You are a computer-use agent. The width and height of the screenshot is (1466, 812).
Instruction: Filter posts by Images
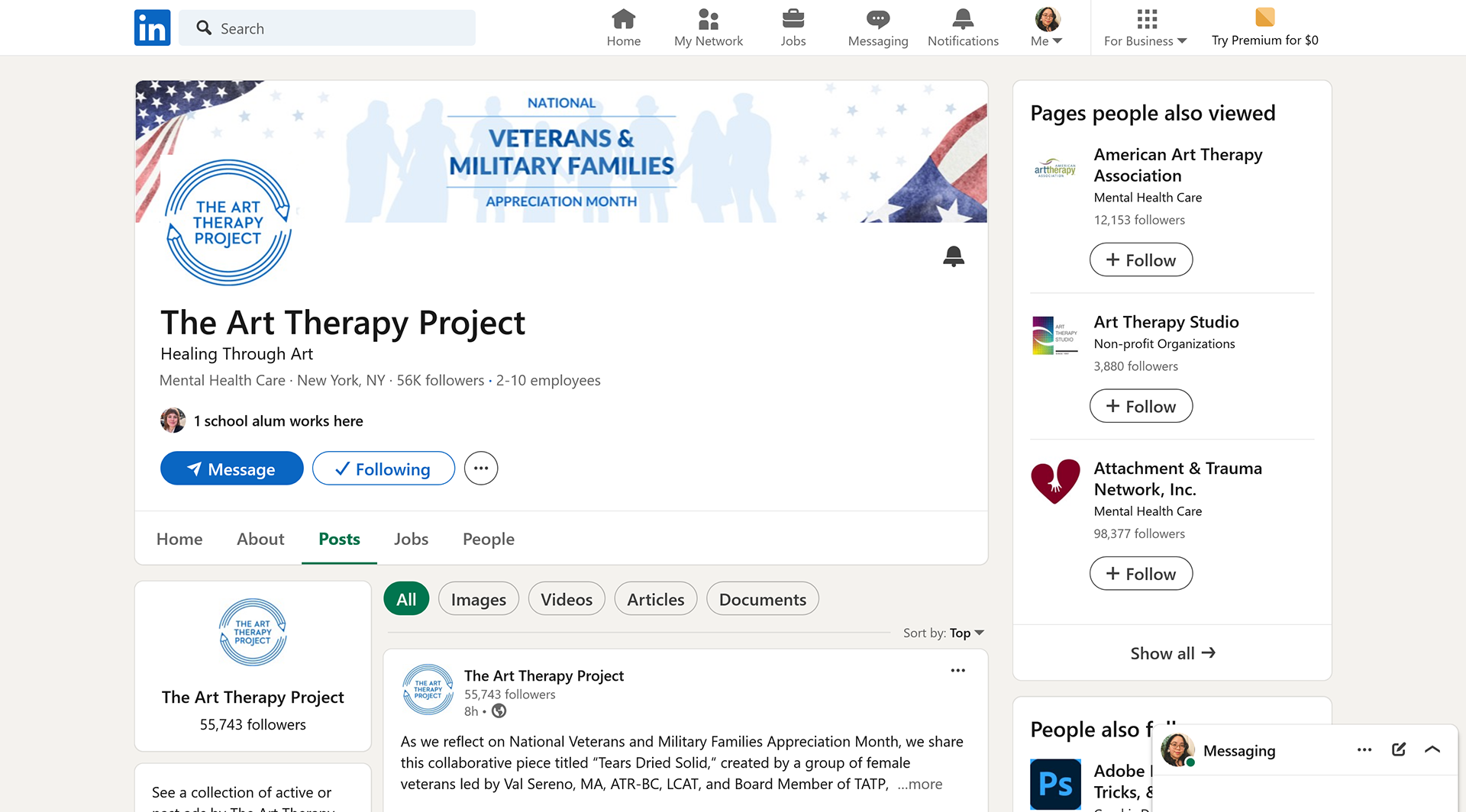(x=479, y=599)
